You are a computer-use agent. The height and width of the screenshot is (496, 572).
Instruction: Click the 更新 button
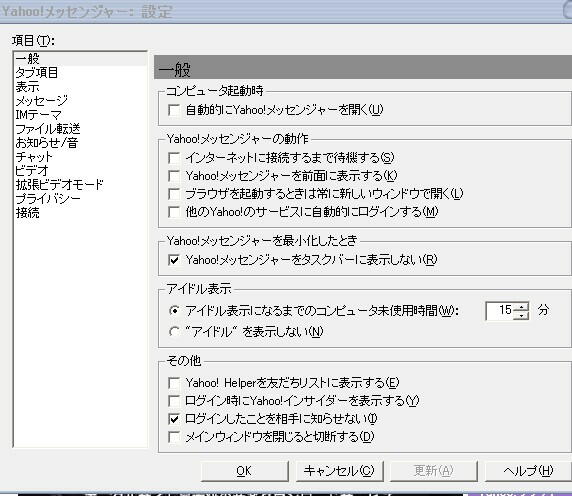point(434,471)
